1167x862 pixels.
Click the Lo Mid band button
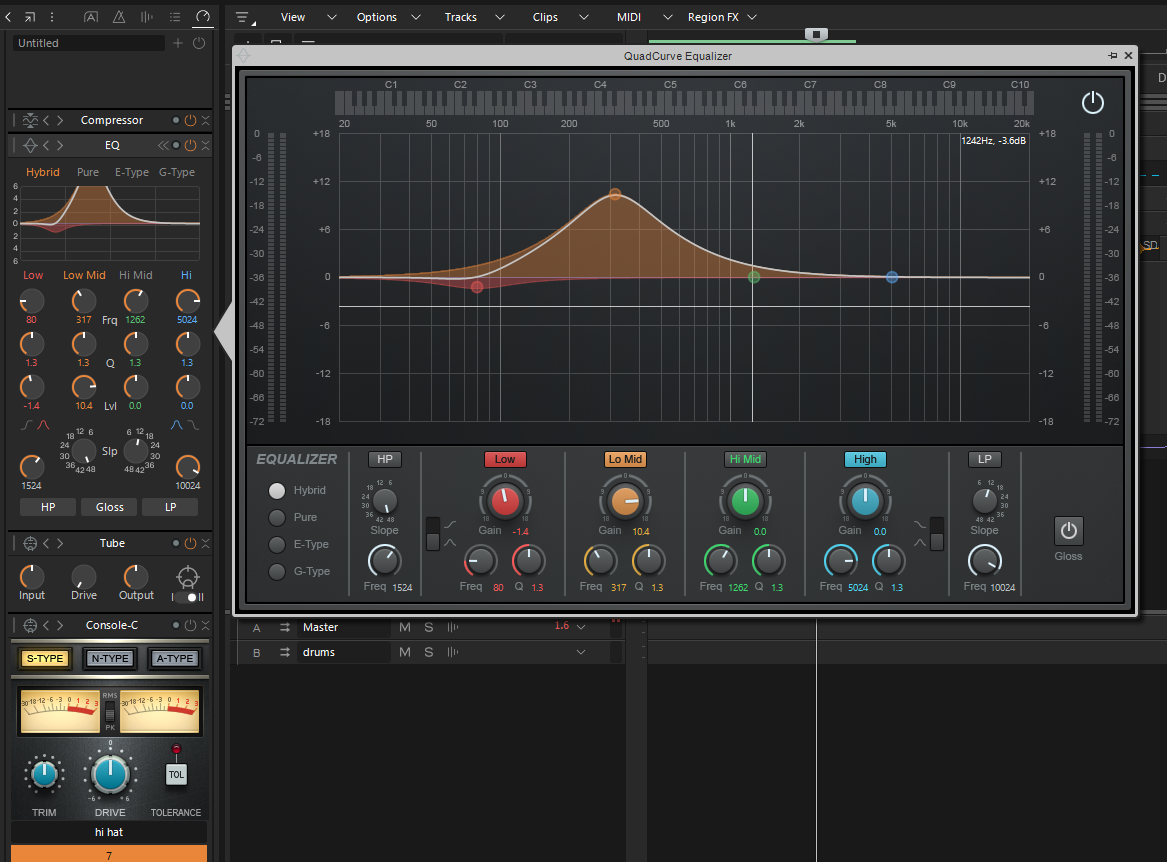tap(625, 459)
